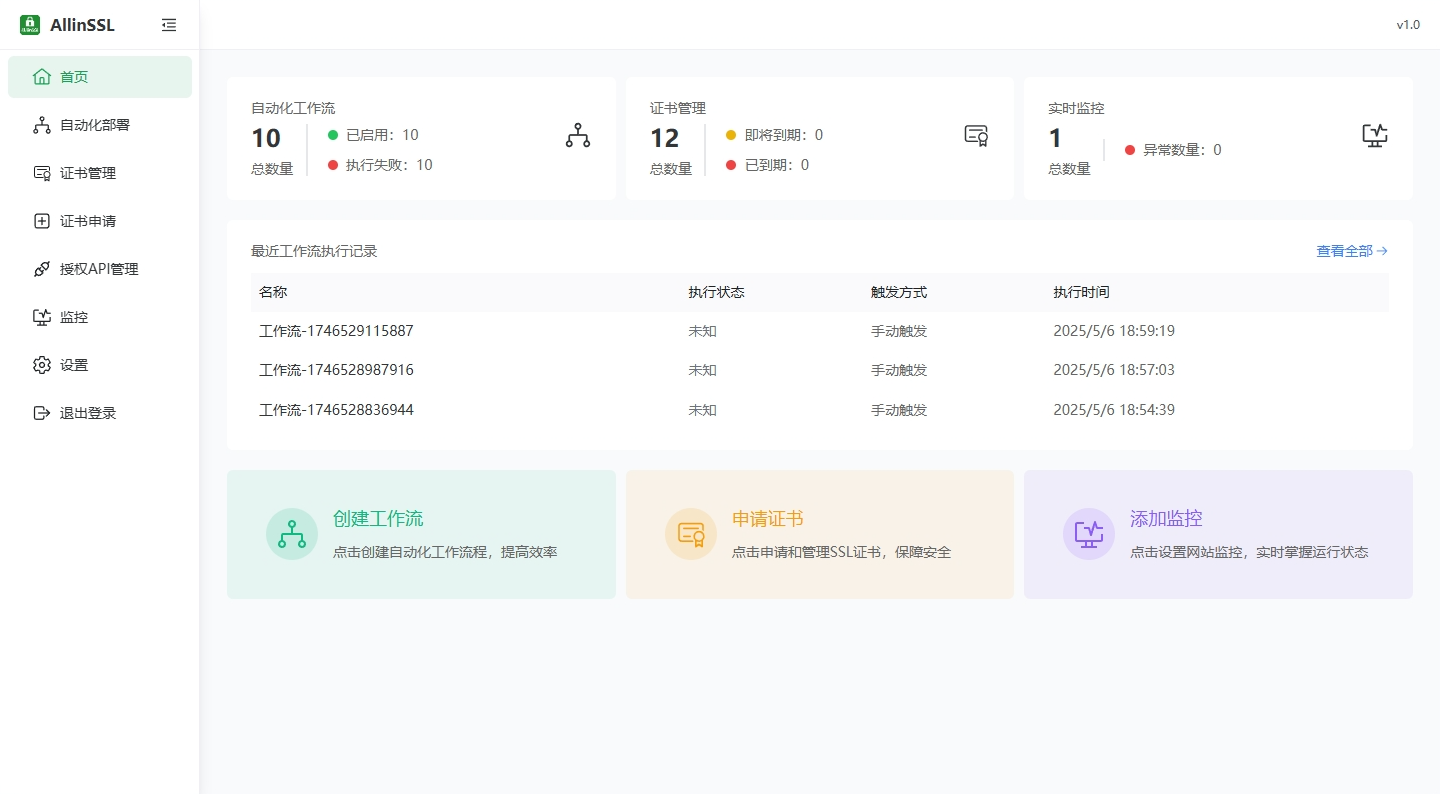
Task: Select 首页 in the sidebar menu
Action: tap(75, 76)
